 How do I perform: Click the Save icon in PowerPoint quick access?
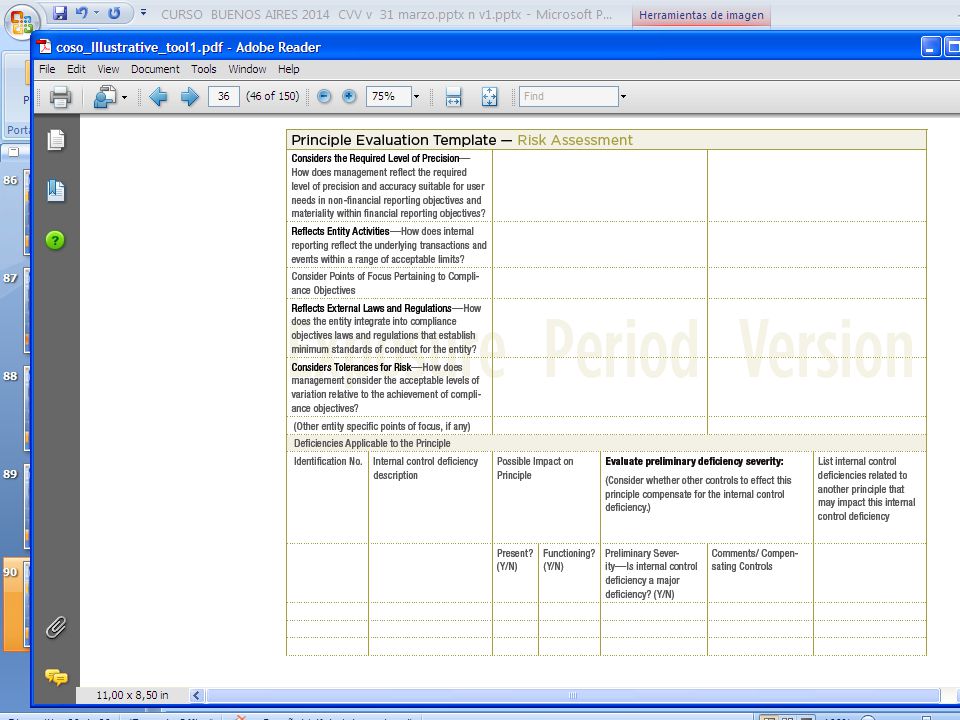coord(59,13)
